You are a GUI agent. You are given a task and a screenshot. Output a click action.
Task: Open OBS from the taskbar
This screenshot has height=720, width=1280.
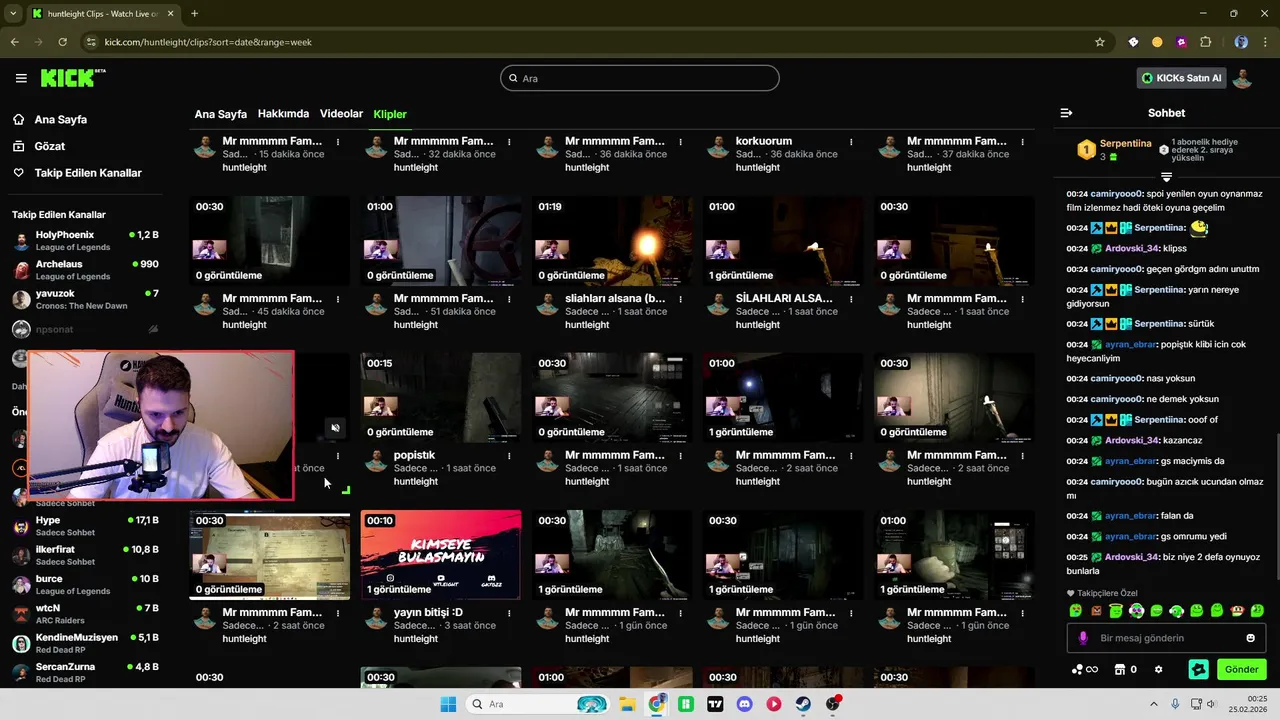[833, 704]
